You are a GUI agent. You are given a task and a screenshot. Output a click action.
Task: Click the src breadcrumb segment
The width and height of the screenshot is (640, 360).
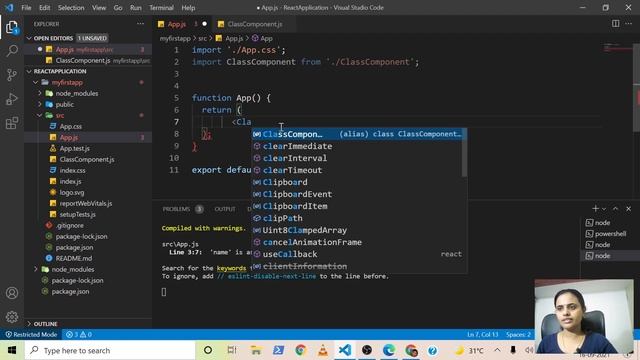[202, 38]
